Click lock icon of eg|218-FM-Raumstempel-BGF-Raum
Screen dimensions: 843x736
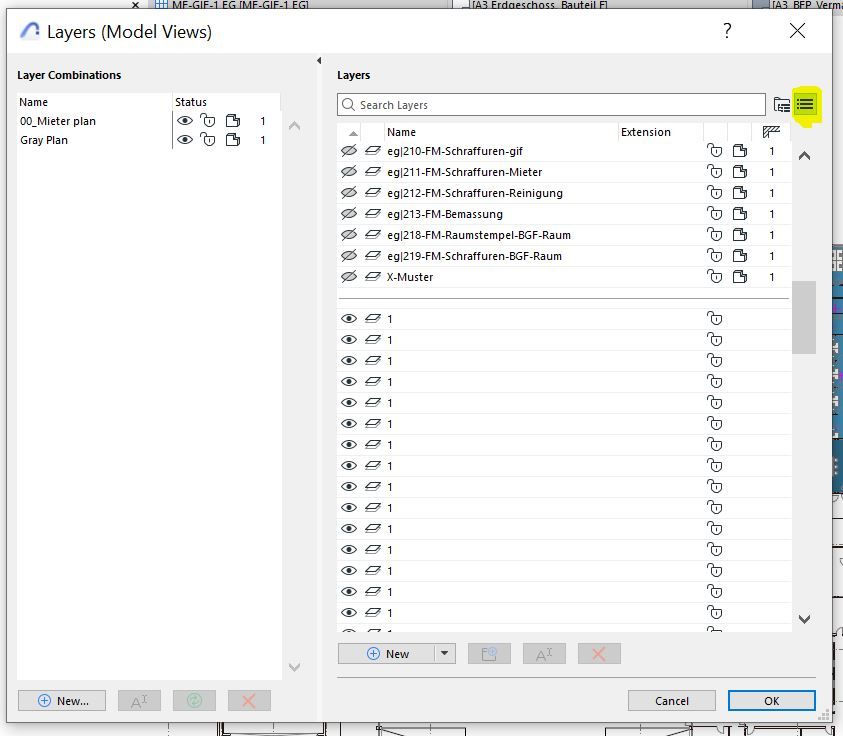[715, 235]
